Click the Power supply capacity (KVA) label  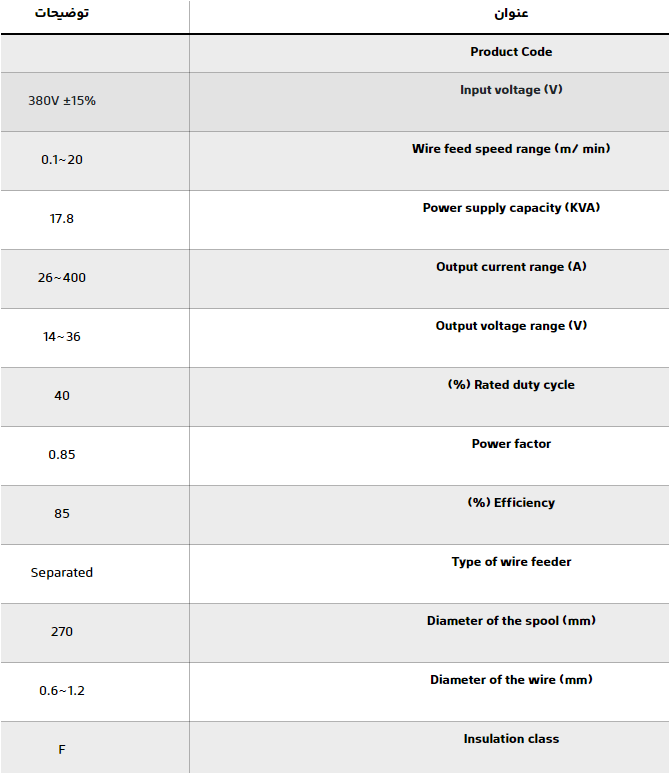coord(511,208)
